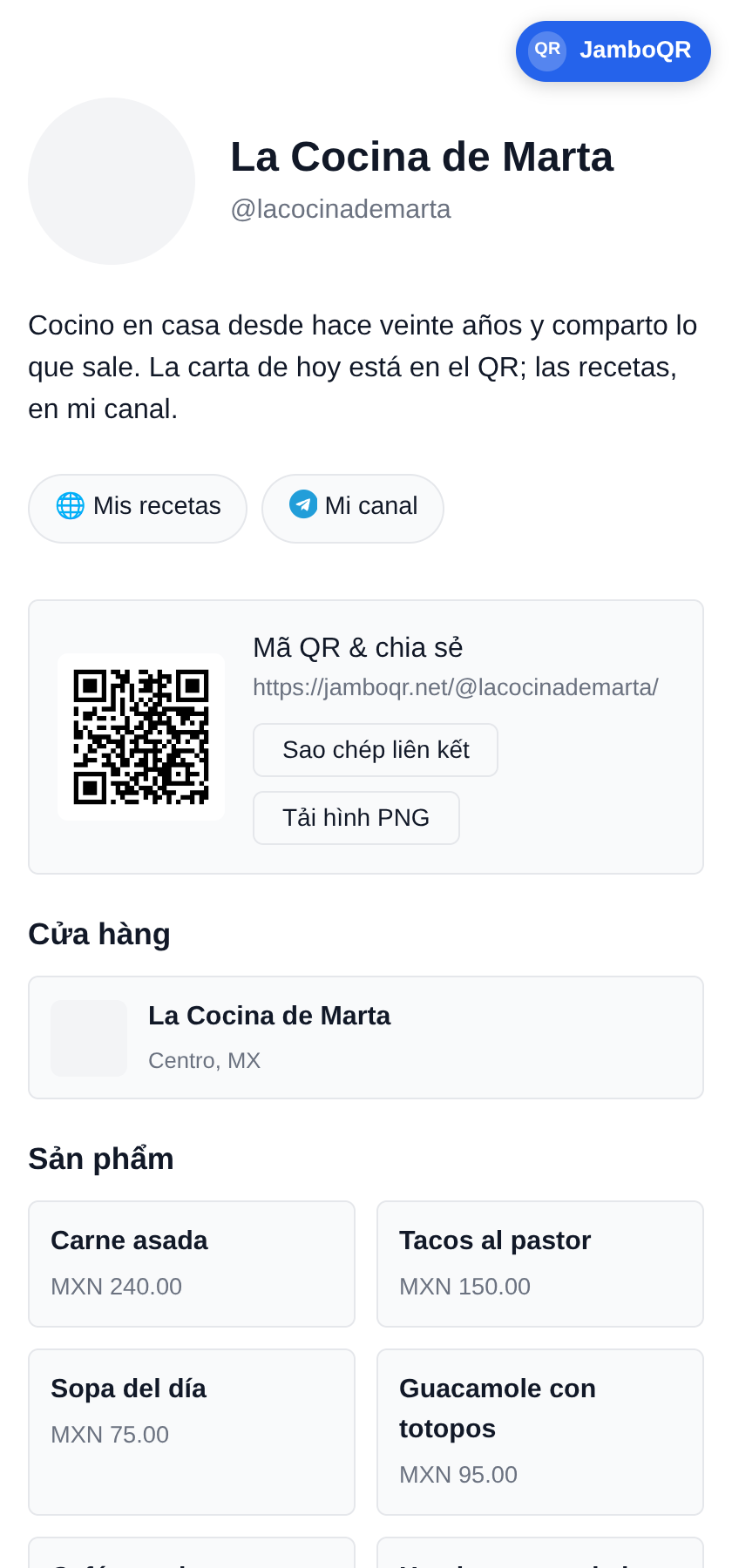Viewport: 732px width, 1568px height.
Task: Click the store thumbnail placeholder
Action: 89,1038
